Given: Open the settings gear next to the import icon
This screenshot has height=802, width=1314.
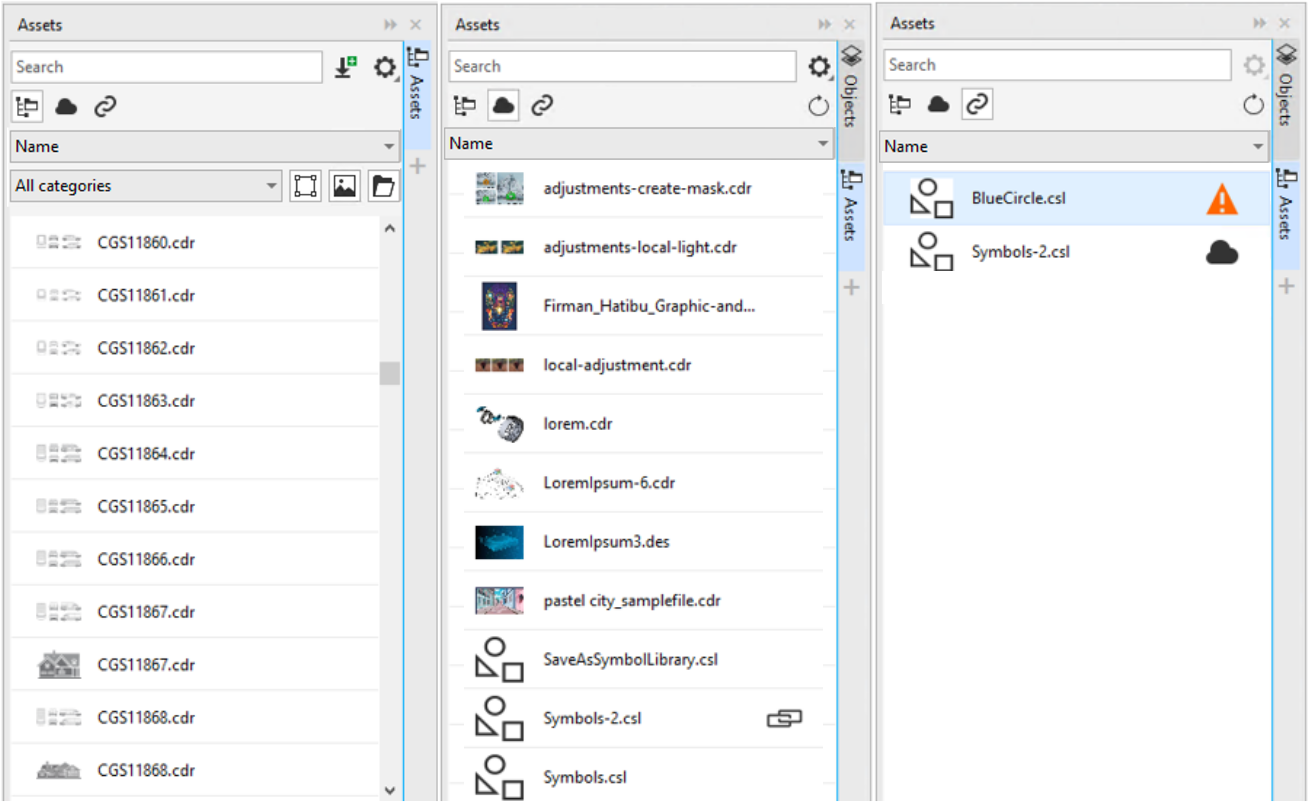Looking at the screenshot, I should [384, 67].
